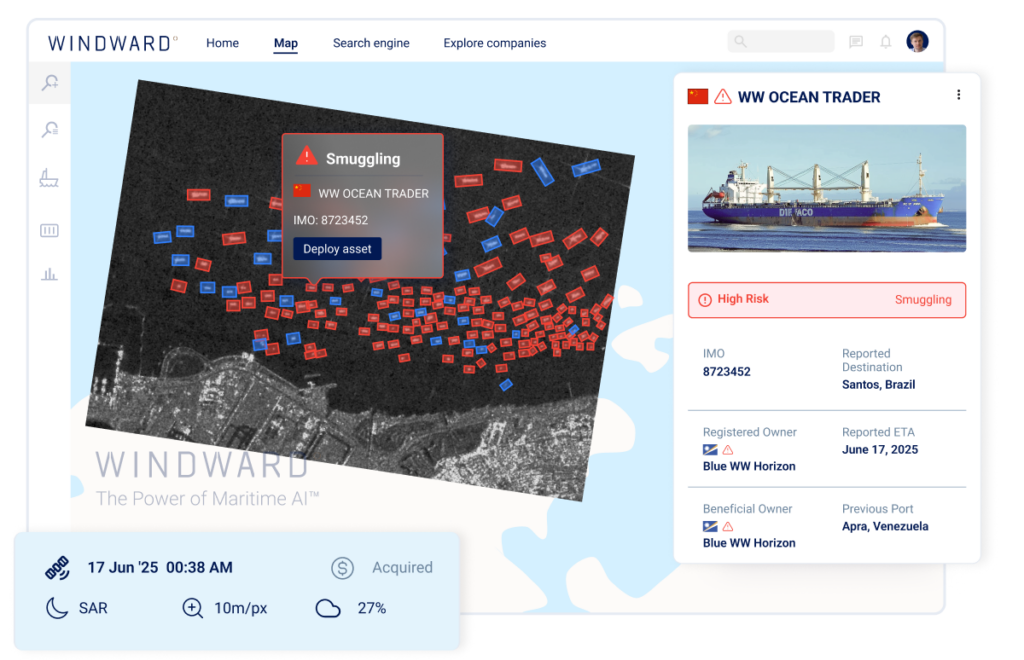Open the analytics bar chart sidebar icon

pyautogui.click(x=49, y=274)
